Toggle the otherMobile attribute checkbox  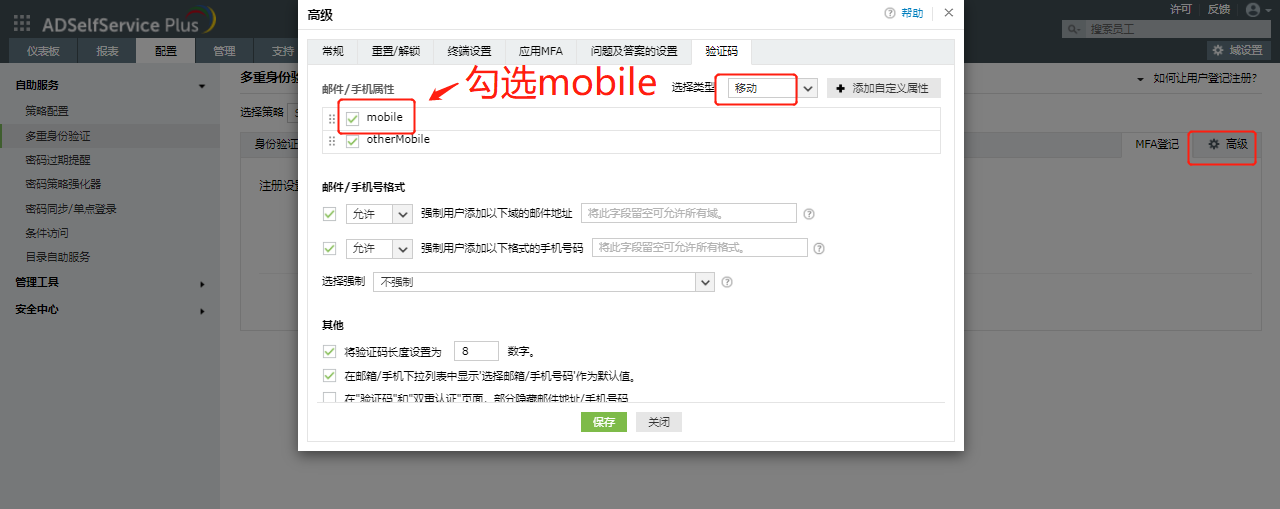coord(352,141)
